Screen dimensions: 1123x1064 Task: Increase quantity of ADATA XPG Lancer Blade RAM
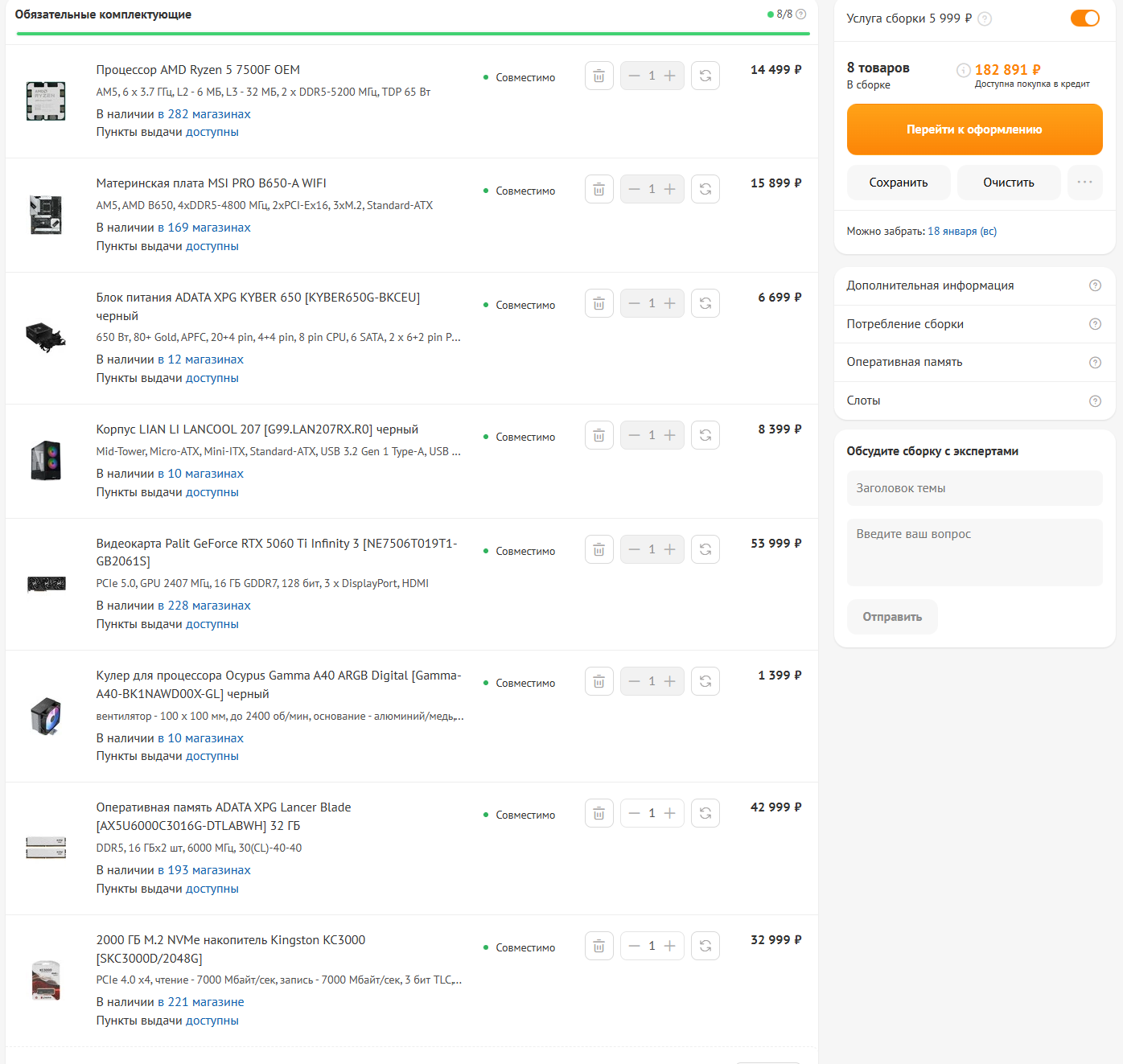point(669,813)
